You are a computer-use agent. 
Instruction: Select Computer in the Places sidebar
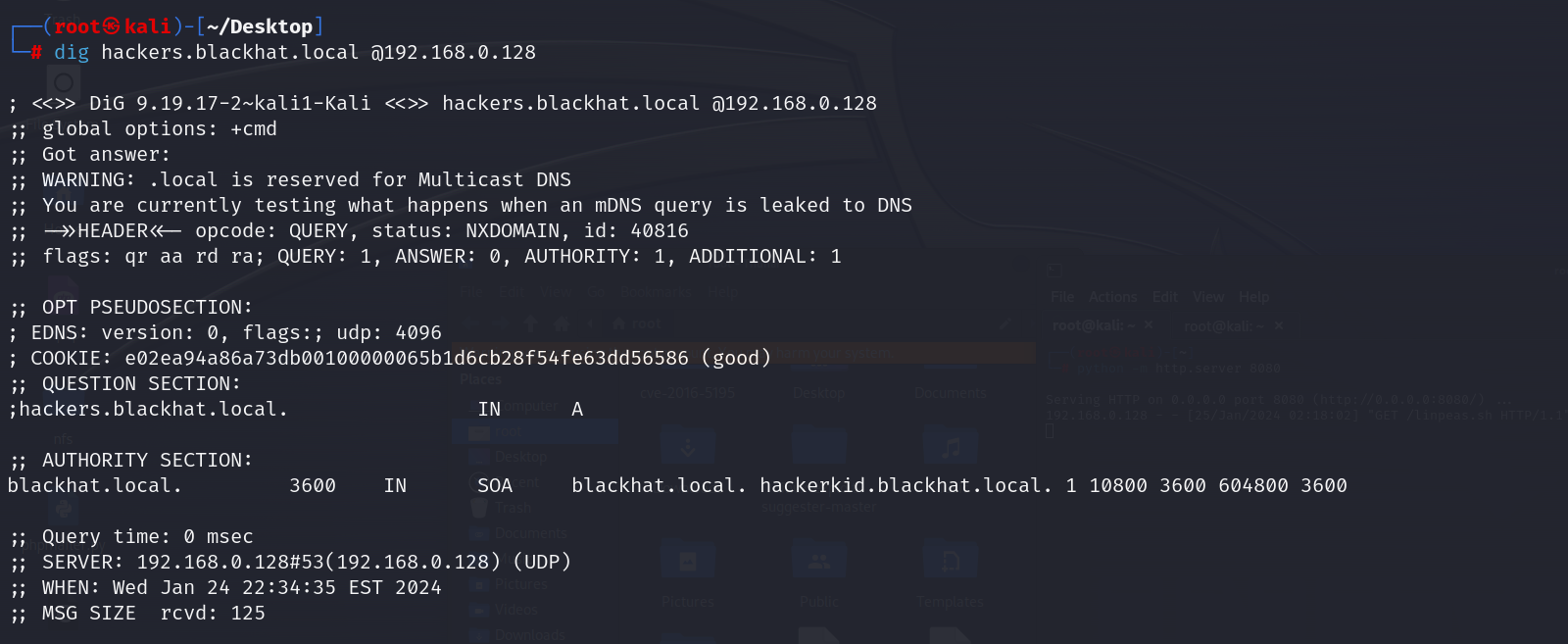[530, 406]
